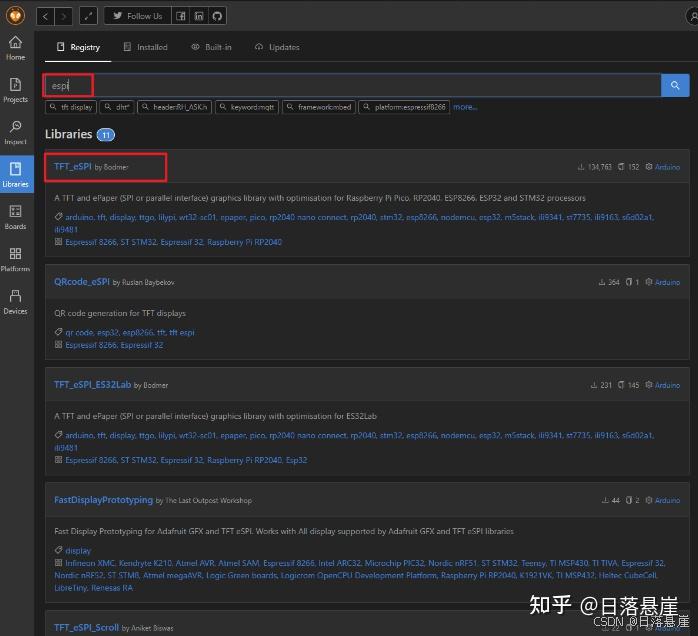Viewport: 698px width, 636px height.
Task: Open the TFT_eSPI_Scroll library link
Action: [x=86, y=628]
